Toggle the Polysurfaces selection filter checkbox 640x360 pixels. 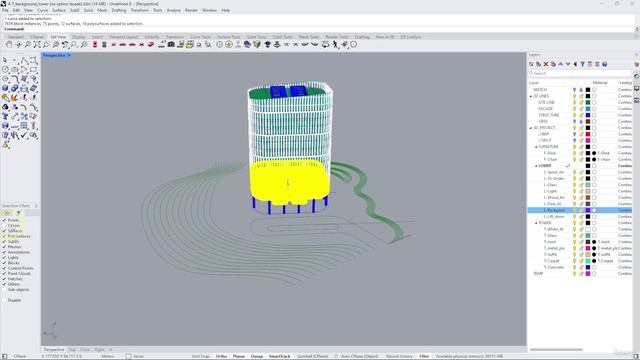click(4, 236)
